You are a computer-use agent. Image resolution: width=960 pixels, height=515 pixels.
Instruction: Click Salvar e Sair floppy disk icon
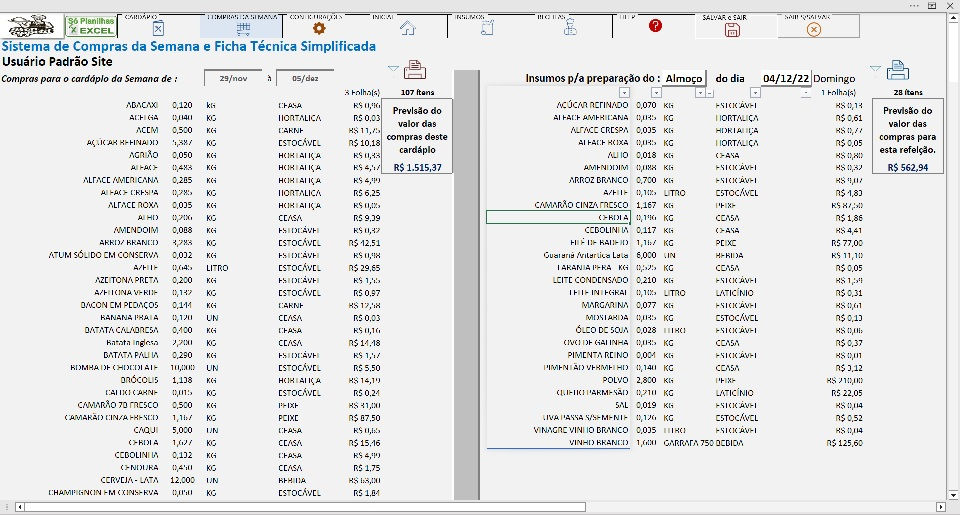pyautogui.click(x=732, y=29)
